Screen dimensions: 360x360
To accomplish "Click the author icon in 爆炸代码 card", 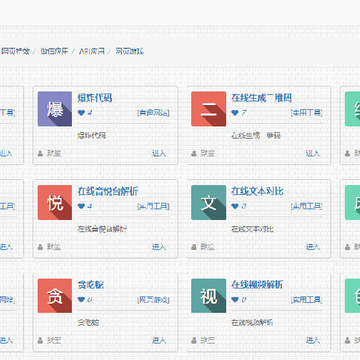I will click(40, 153).
